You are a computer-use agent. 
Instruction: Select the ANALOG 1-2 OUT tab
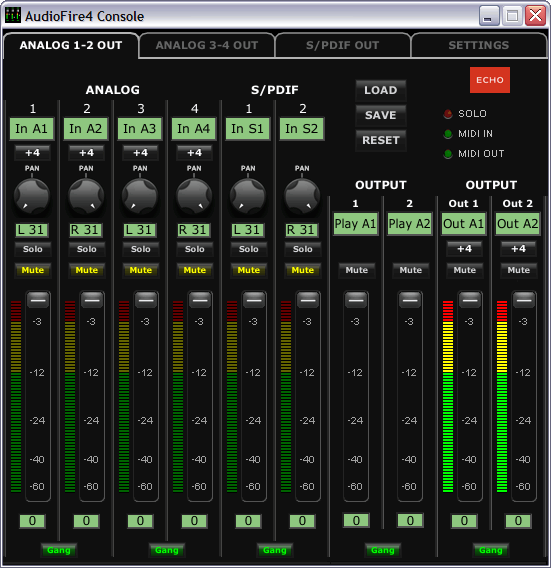tap(71, 45)
